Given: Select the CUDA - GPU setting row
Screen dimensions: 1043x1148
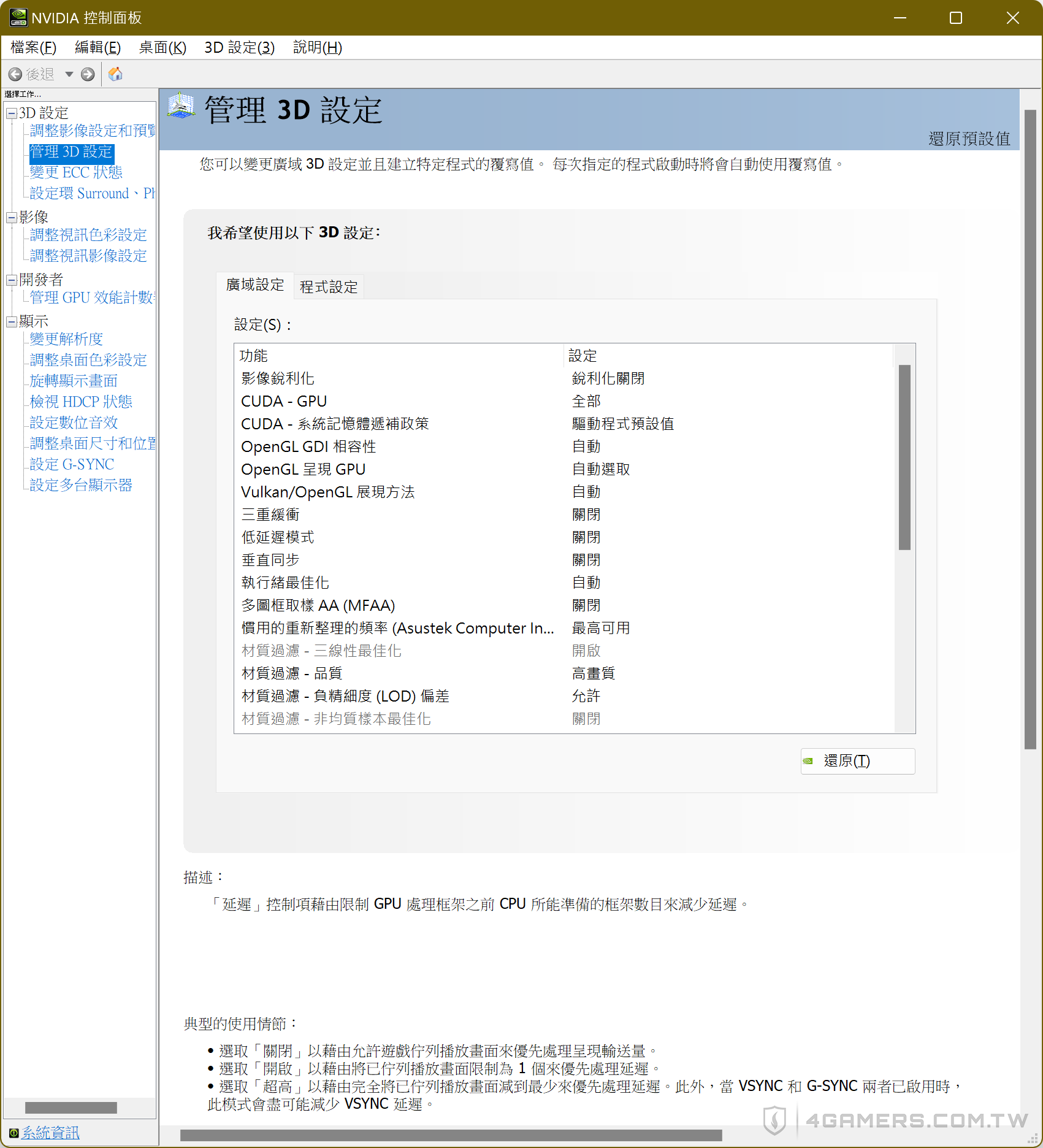Looking at the screenshot, I should click(564, 401).
